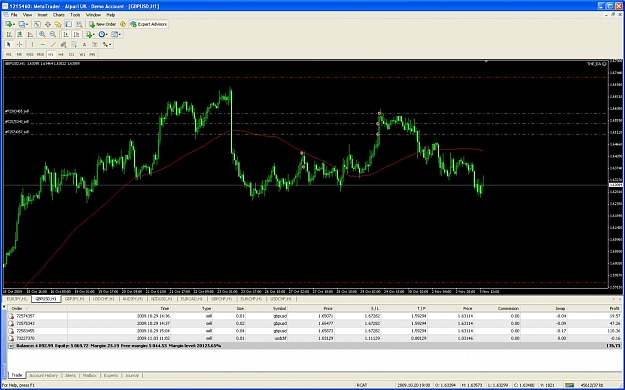The image size is (625, 390).
Task: Expand the New Chart dropdown arrow
Action: [14, 24]
